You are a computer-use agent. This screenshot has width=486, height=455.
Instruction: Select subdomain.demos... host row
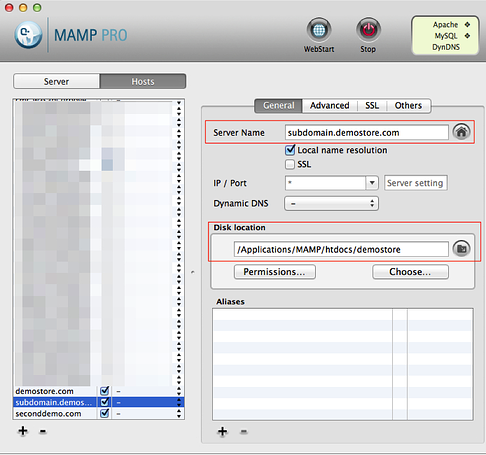pyautogui.click(x=99, y=402)
